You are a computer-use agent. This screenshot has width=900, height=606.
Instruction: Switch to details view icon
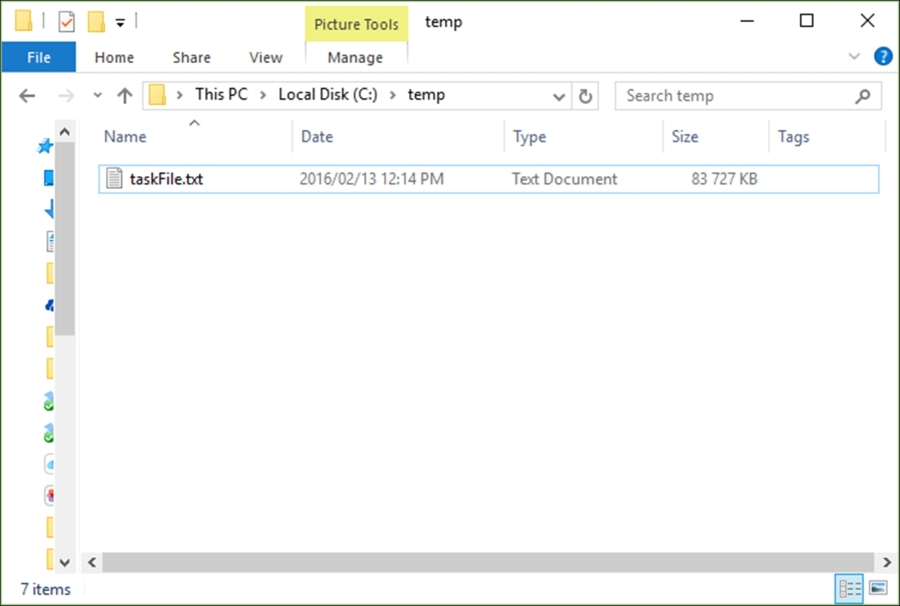(849, 588)
